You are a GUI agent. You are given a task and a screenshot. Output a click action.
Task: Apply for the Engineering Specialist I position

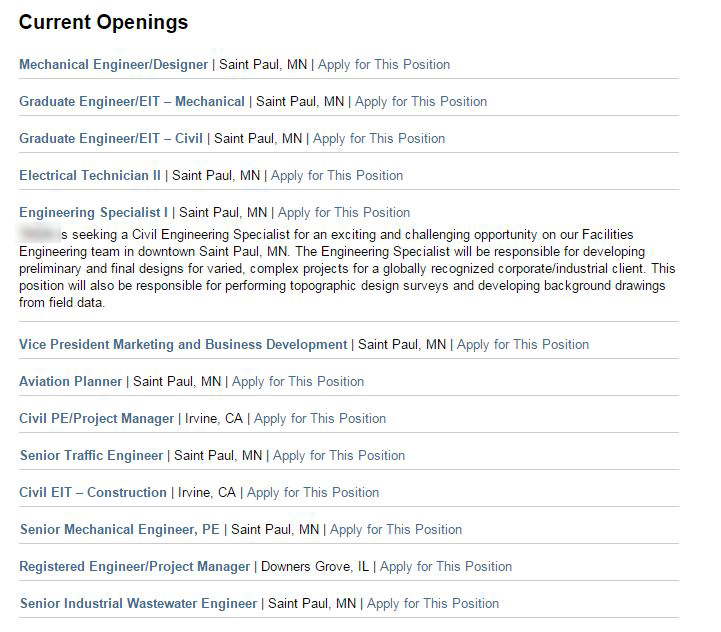pyautogui.click(x=343, y=213)
